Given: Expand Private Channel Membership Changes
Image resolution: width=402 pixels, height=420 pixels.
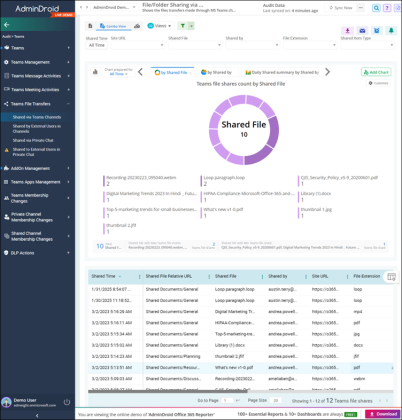Looking at the screenshot, I should coord(37,217).
